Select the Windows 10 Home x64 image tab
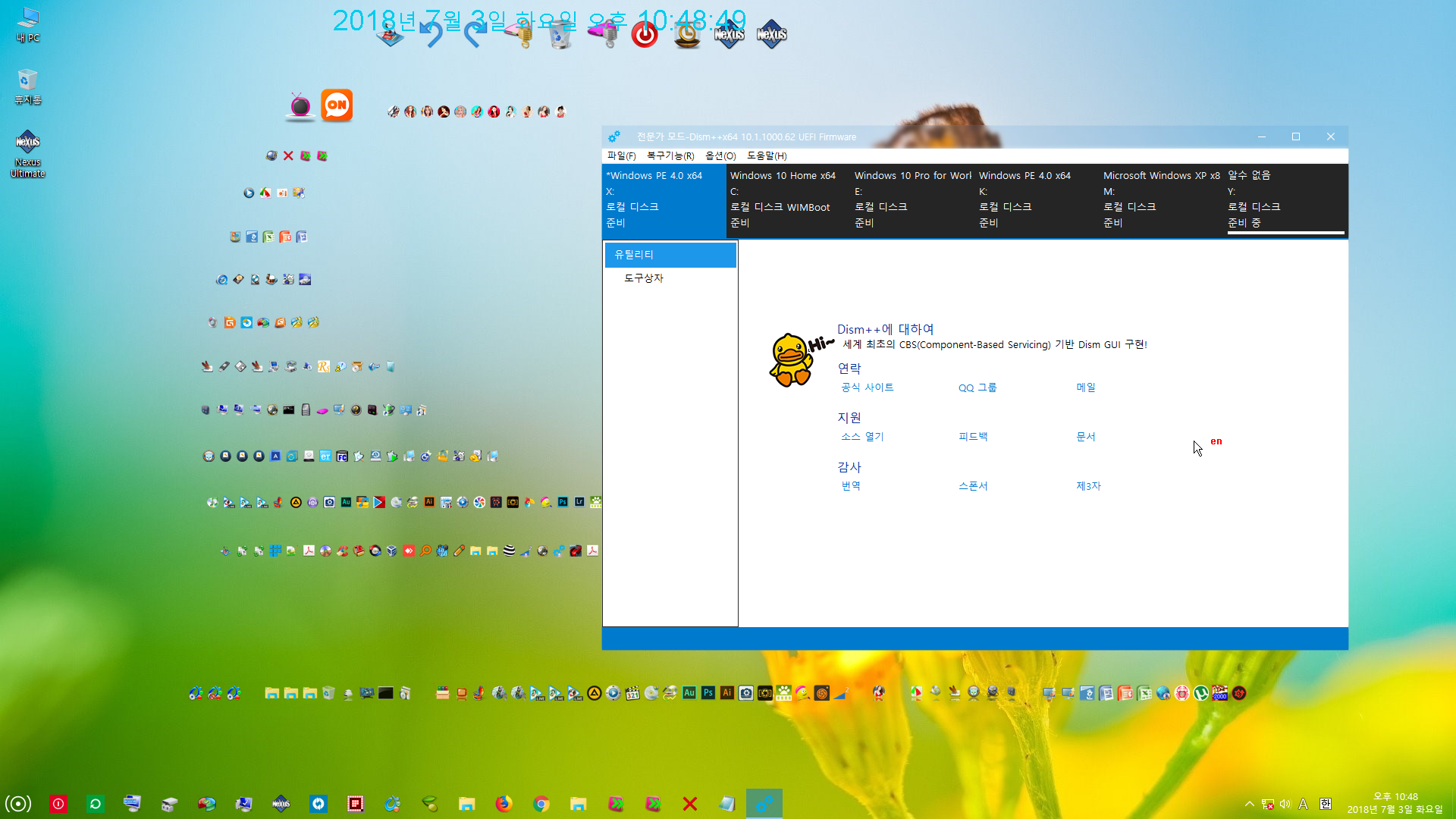Viewport: 1456px width, 819px height. 788,199
